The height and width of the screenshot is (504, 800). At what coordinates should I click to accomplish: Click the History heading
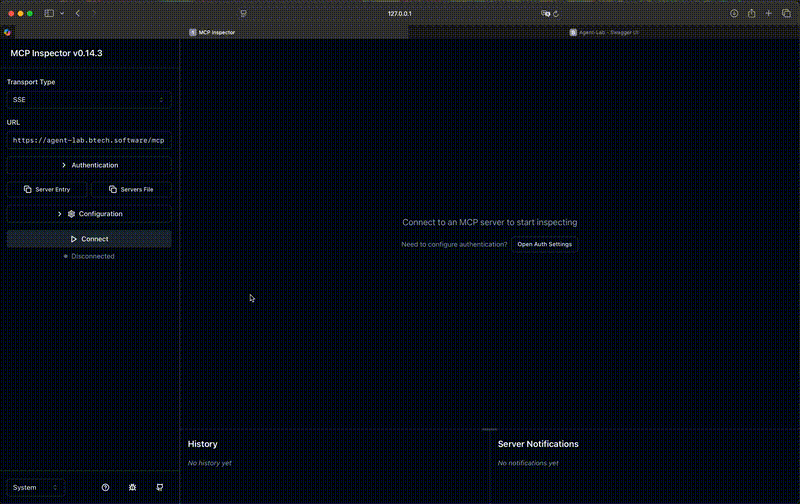coord(203,444)
